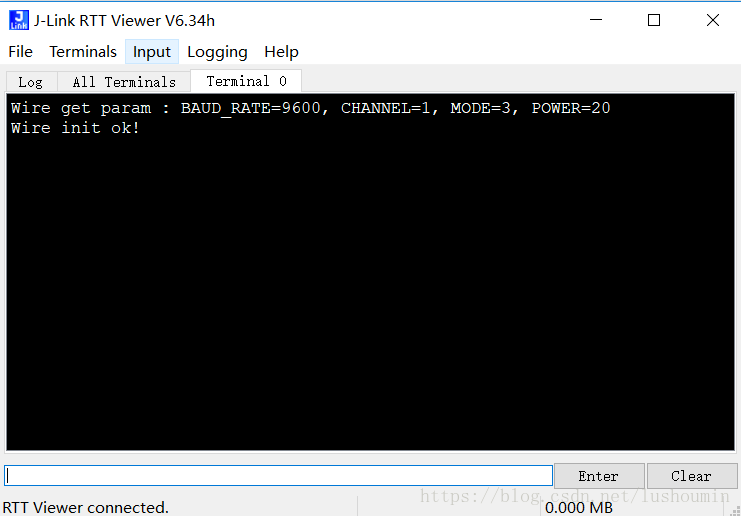
Task: Minimize the RTT Viewer window
Action: (596, 20)
